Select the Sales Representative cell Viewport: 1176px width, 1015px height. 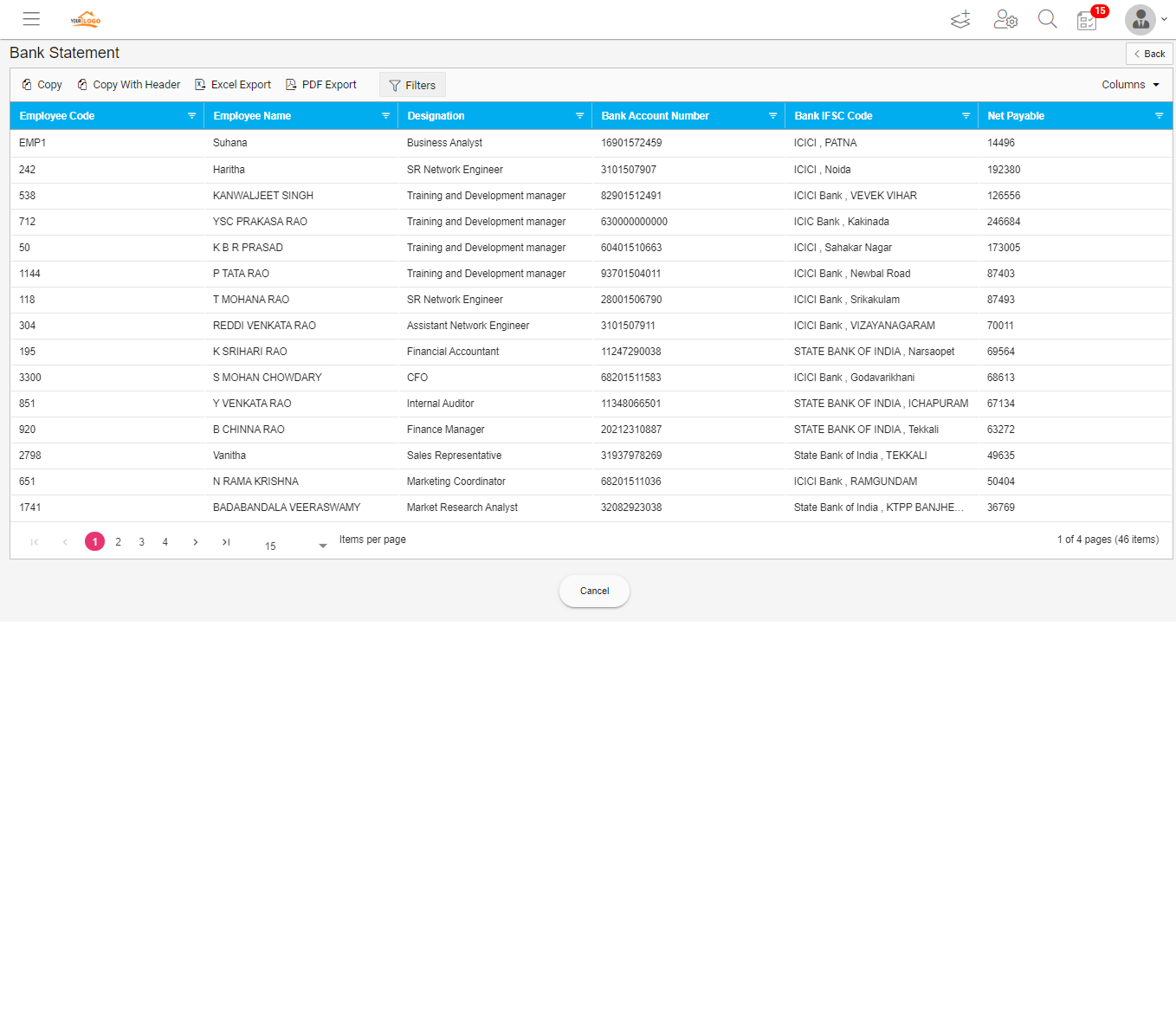454,456
